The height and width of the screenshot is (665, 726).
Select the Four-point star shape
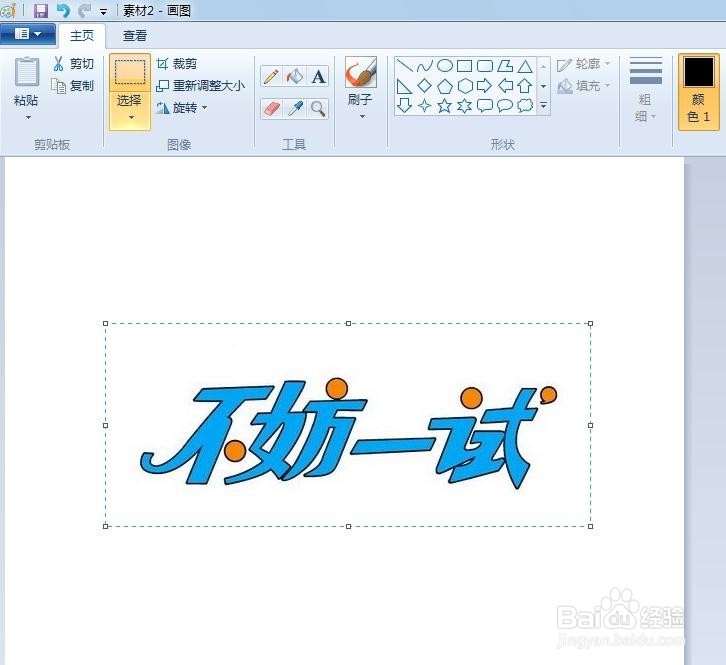(x=425, y=106)
